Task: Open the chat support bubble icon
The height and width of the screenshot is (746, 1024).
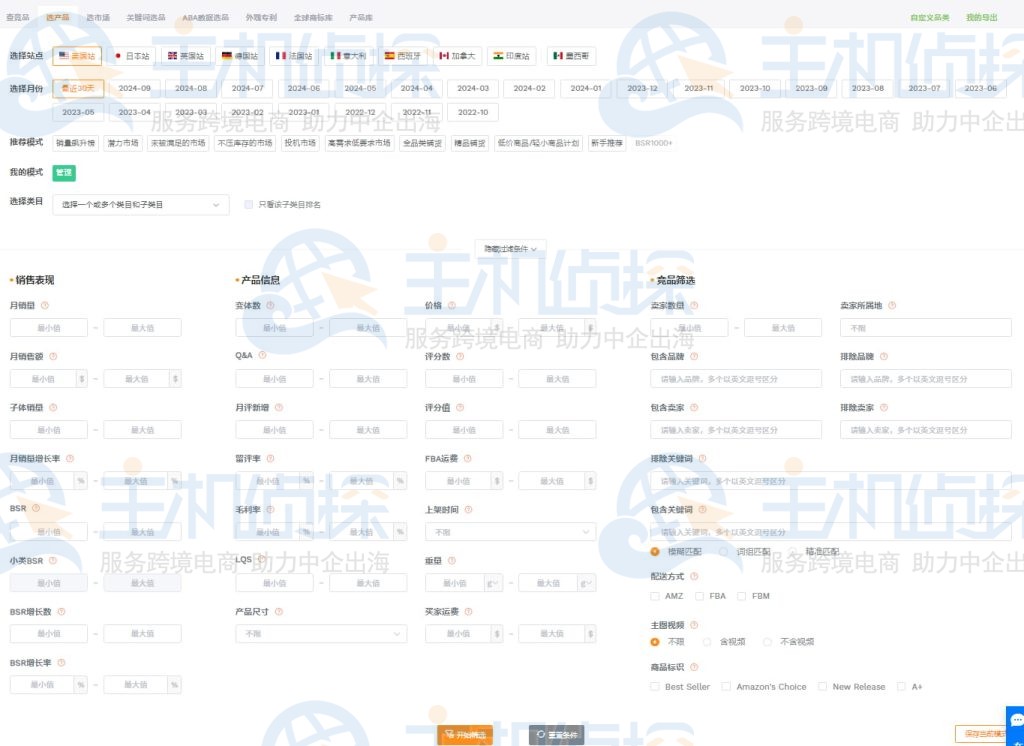Action: (x=1011, y=722)
